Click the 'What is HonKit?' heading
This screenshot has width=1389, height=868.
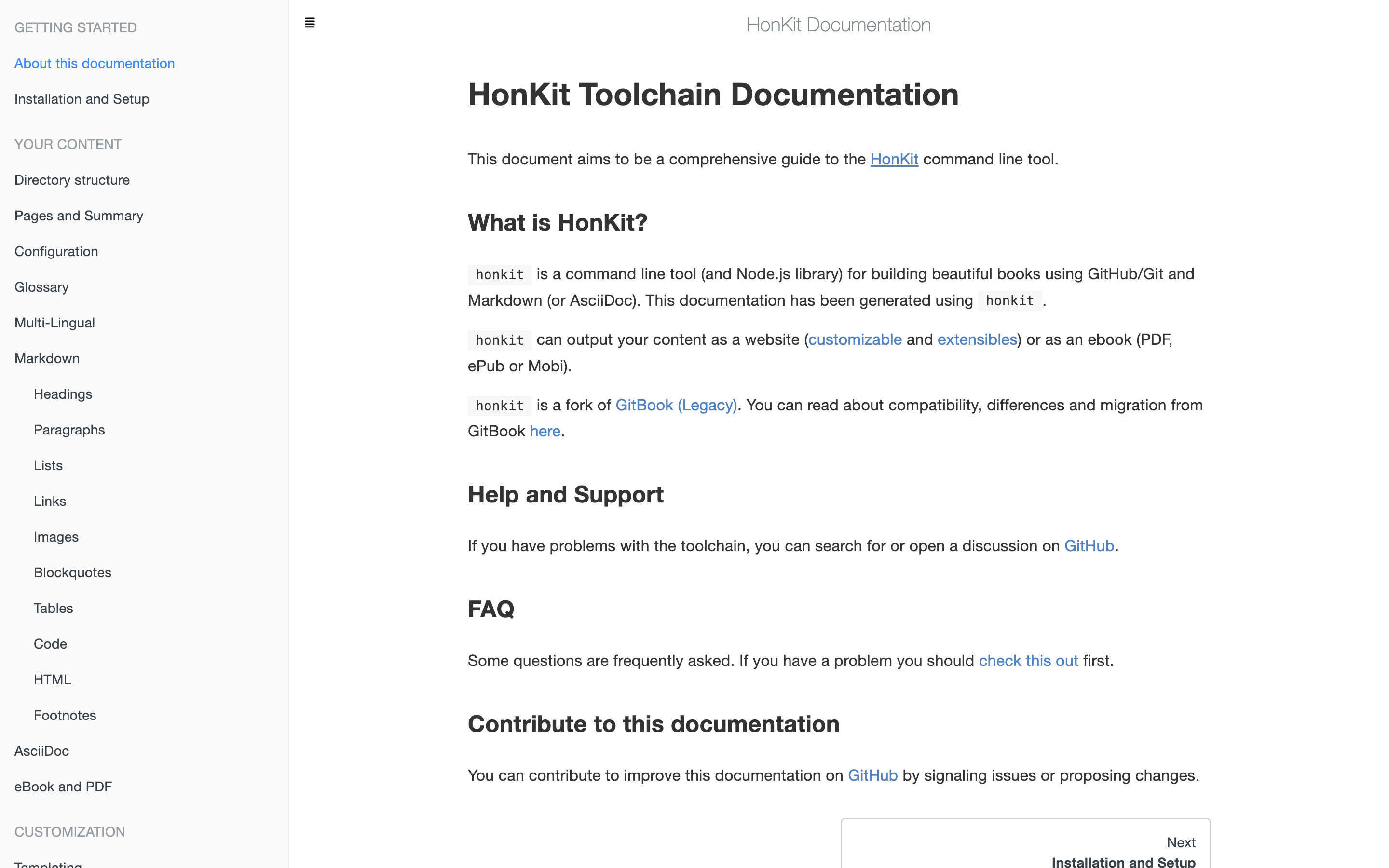(558, 222)
